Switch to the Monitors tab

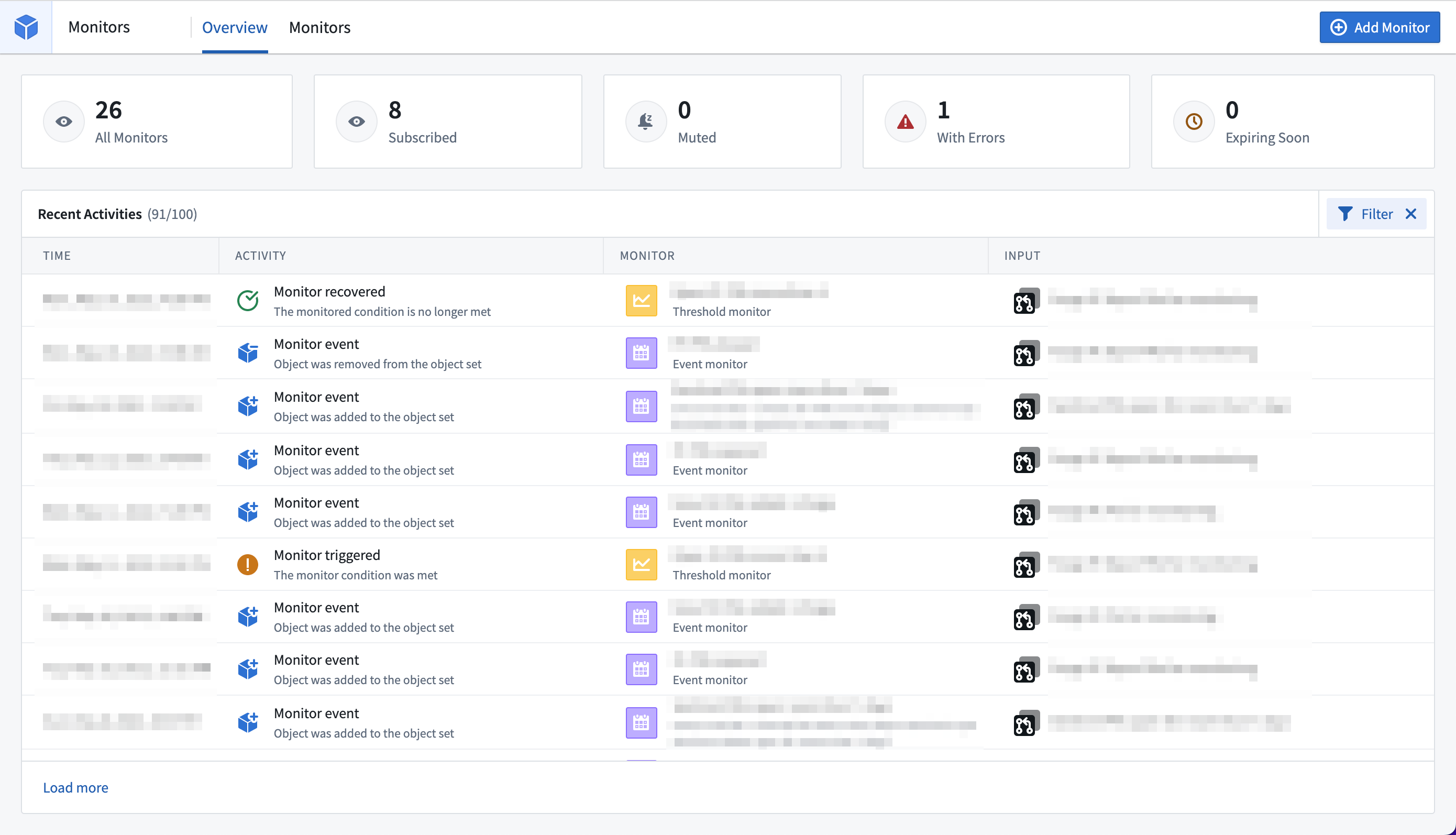point(318,27)
